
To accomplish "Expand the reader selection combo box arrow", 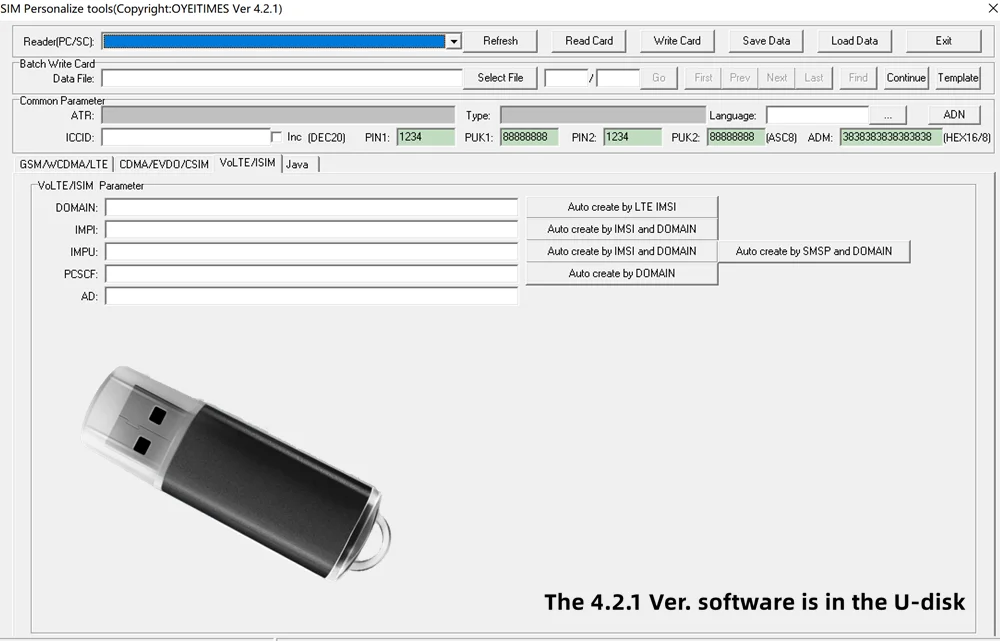I will 452,41.
